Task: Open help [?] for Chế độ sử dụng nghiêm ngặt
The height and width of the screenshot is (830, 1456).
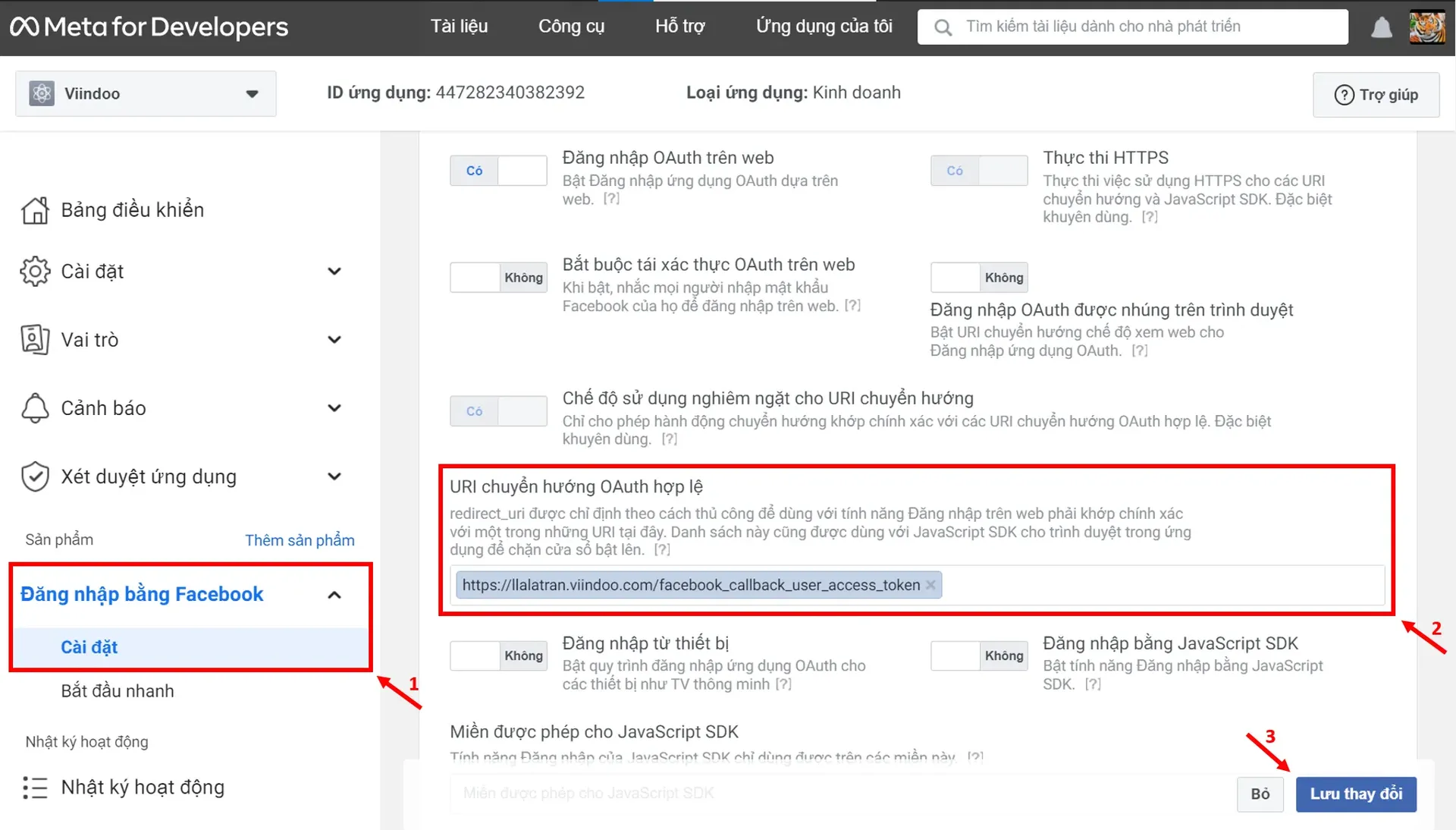Action: click(x=669, y=439)
